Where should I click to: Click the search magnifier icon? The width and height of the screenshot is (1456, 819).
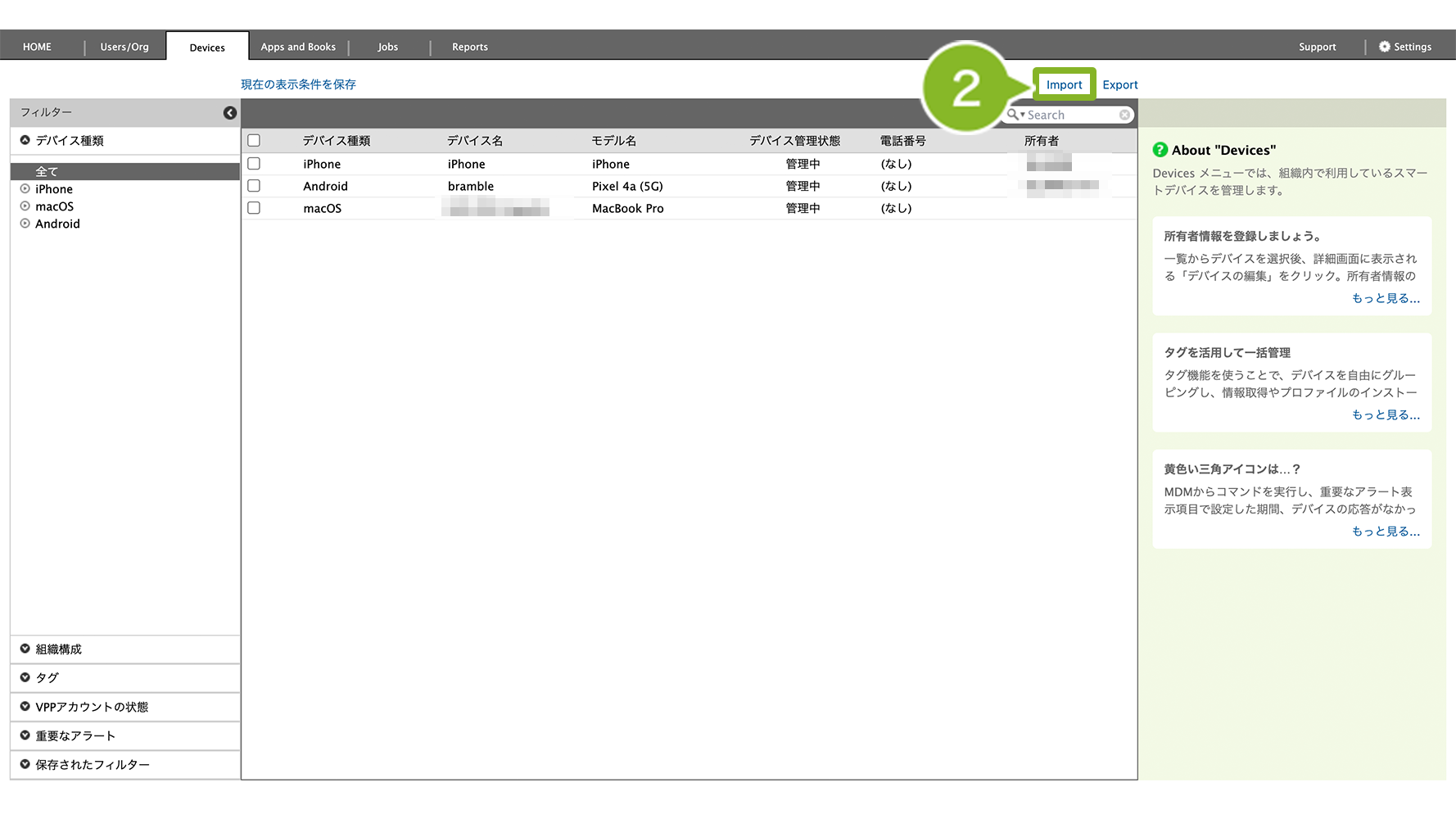pyautogui.click(x=1013, y=115)
